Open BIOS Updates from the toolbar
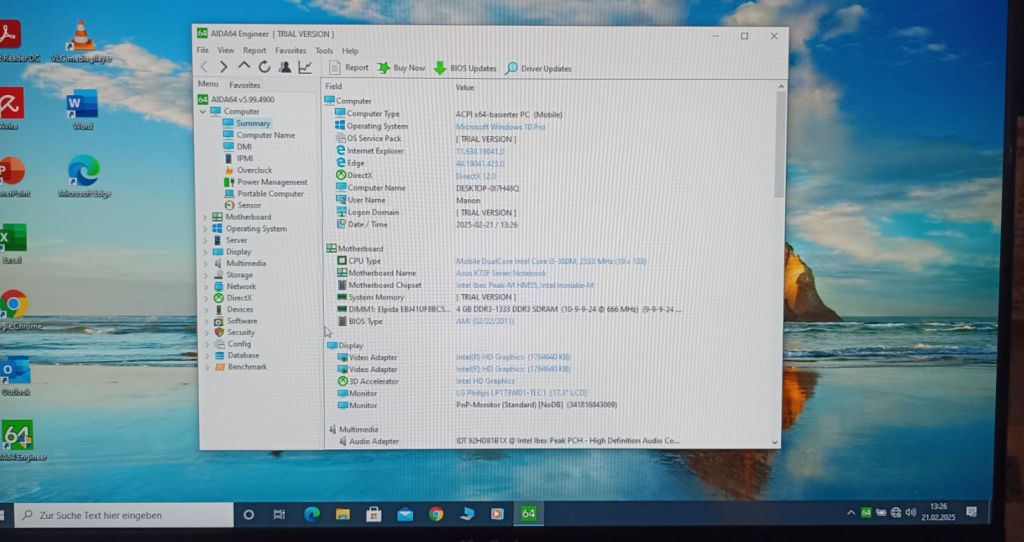 [x=465, y=68]
